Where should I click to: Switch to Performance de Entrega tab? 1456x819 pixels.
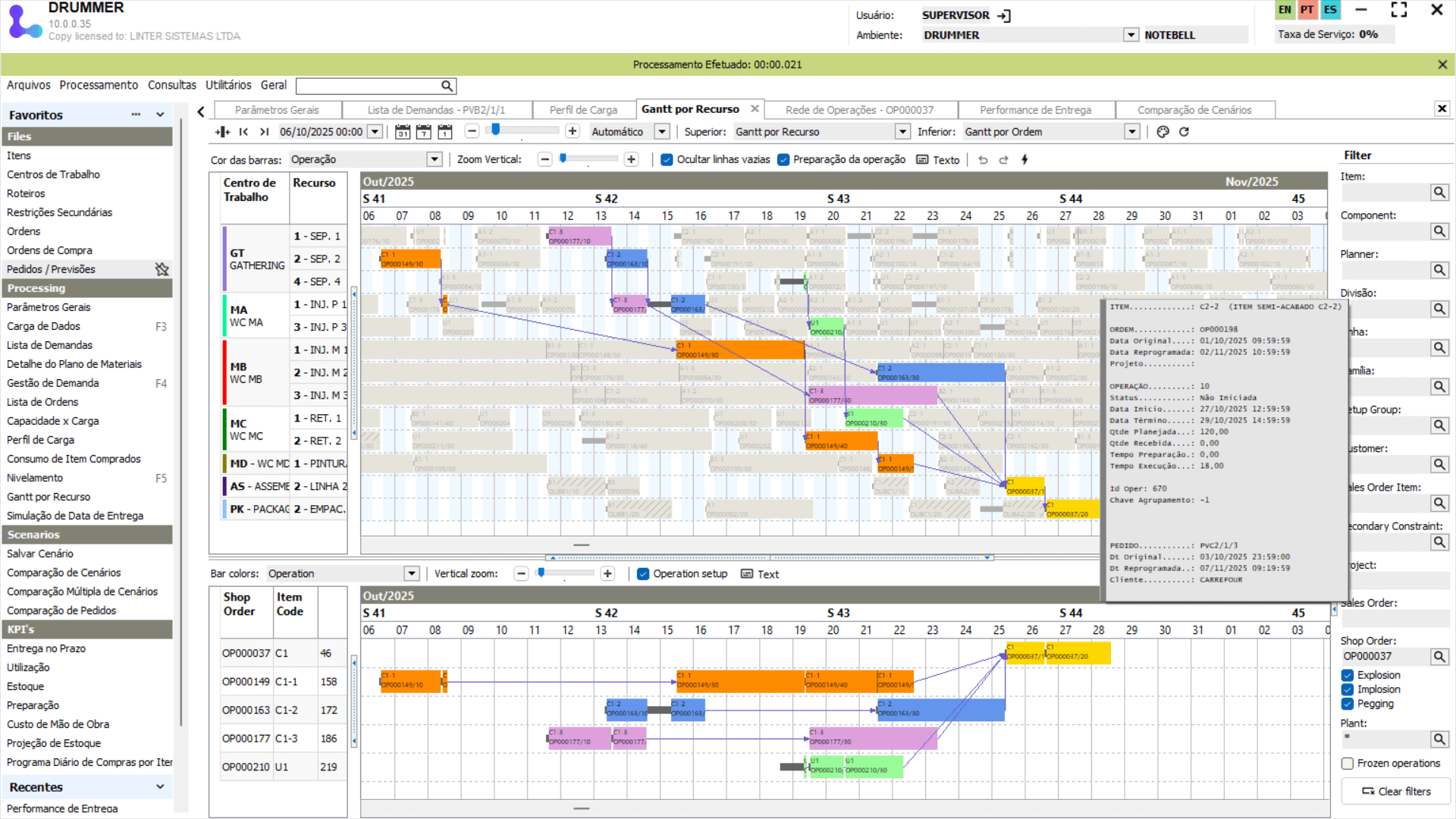coord(1035,110)
